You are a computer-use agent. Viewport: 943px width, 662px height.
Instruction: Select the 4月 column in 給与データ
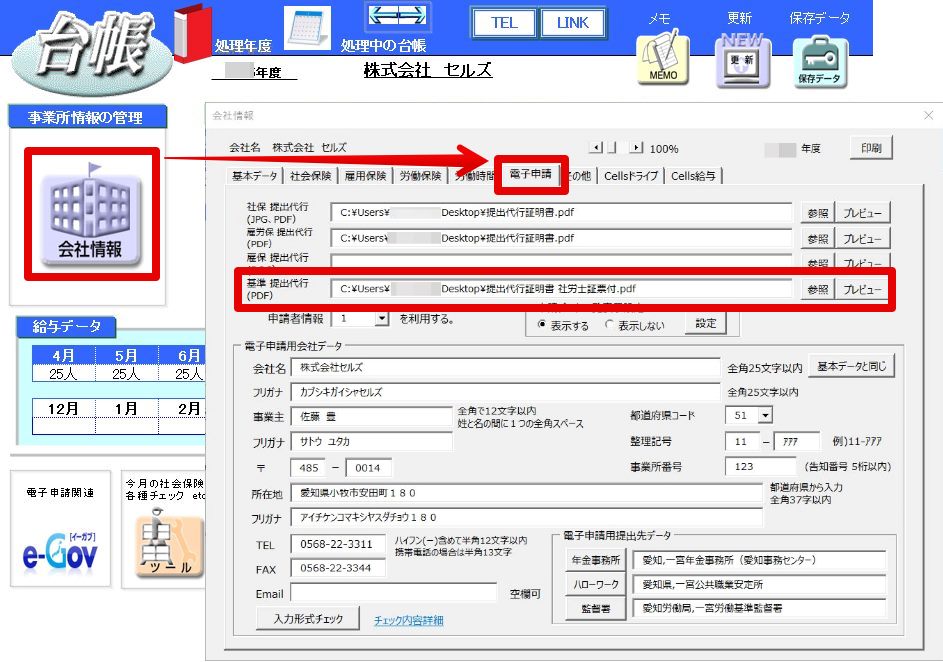(x=64, y=355)
